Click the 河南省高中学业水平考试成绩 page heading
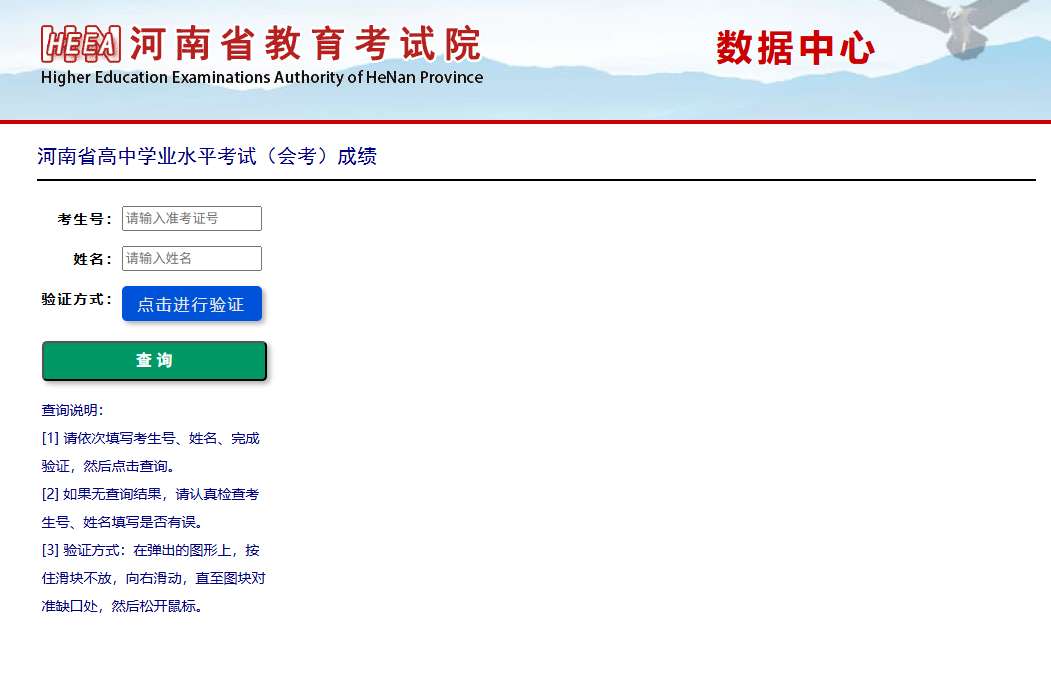The image size is (1051, 695). [x=207, y=157]
